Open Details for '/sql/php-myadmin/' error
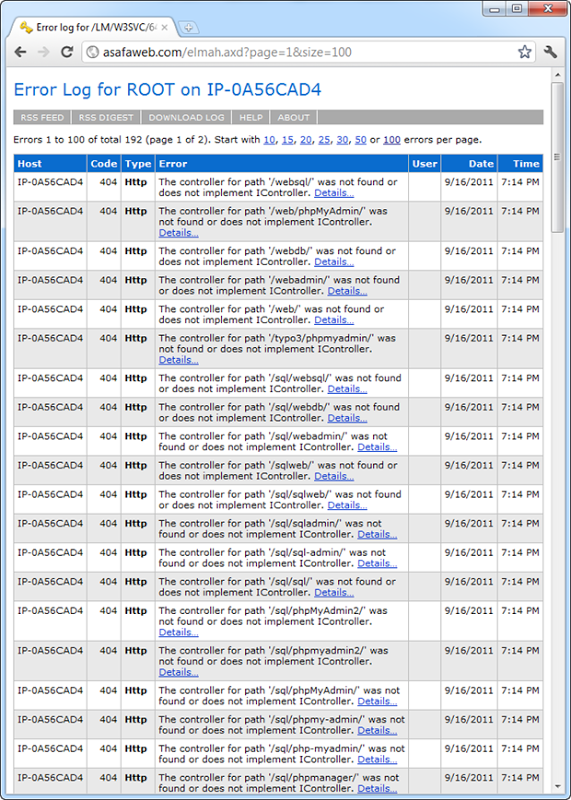Screen dimensions: 571x800 tap(377, 759)
